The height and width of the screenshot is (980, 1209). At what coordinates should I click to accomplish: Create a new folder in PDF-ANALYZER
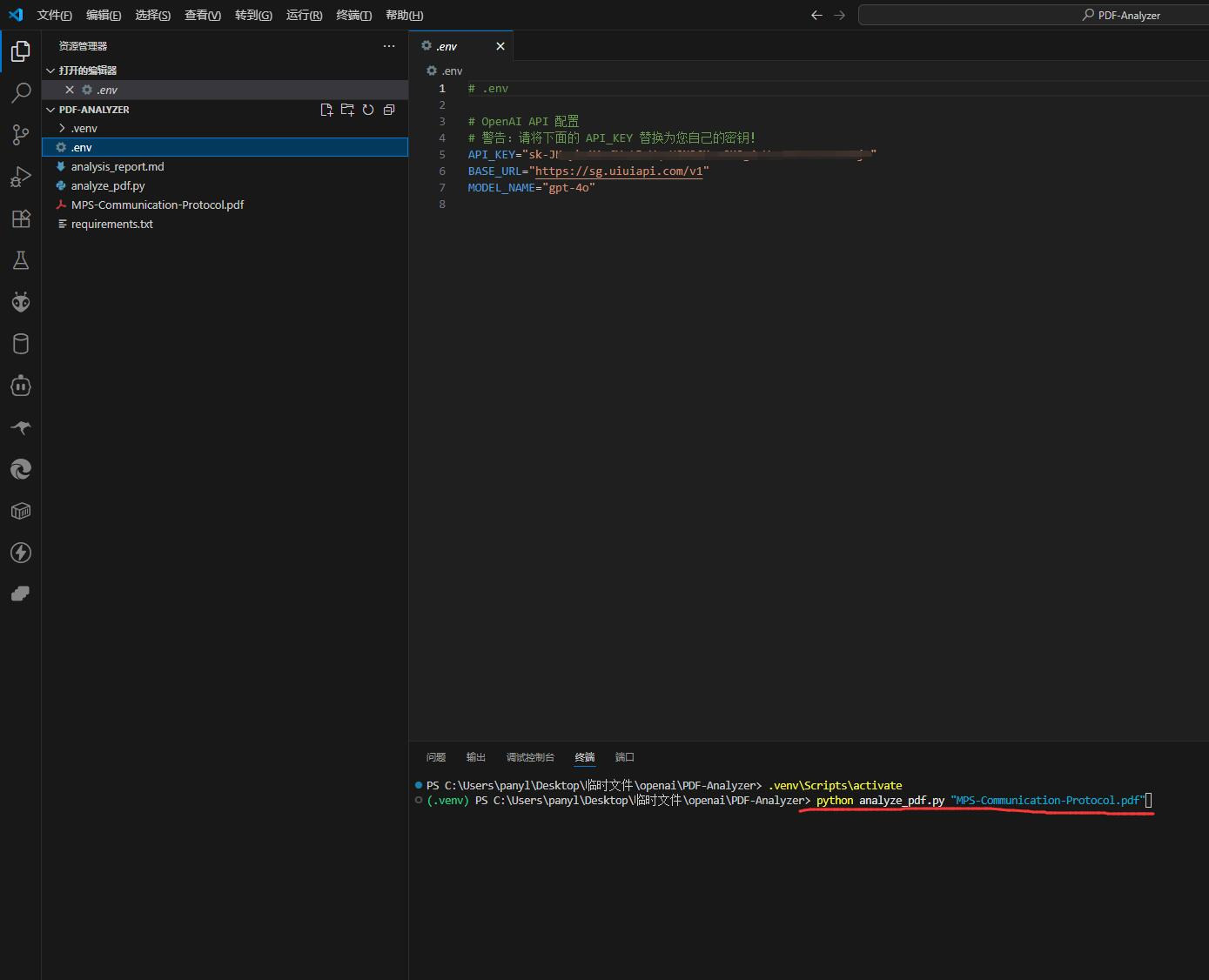pyautogui.click(x=347, y=110)
